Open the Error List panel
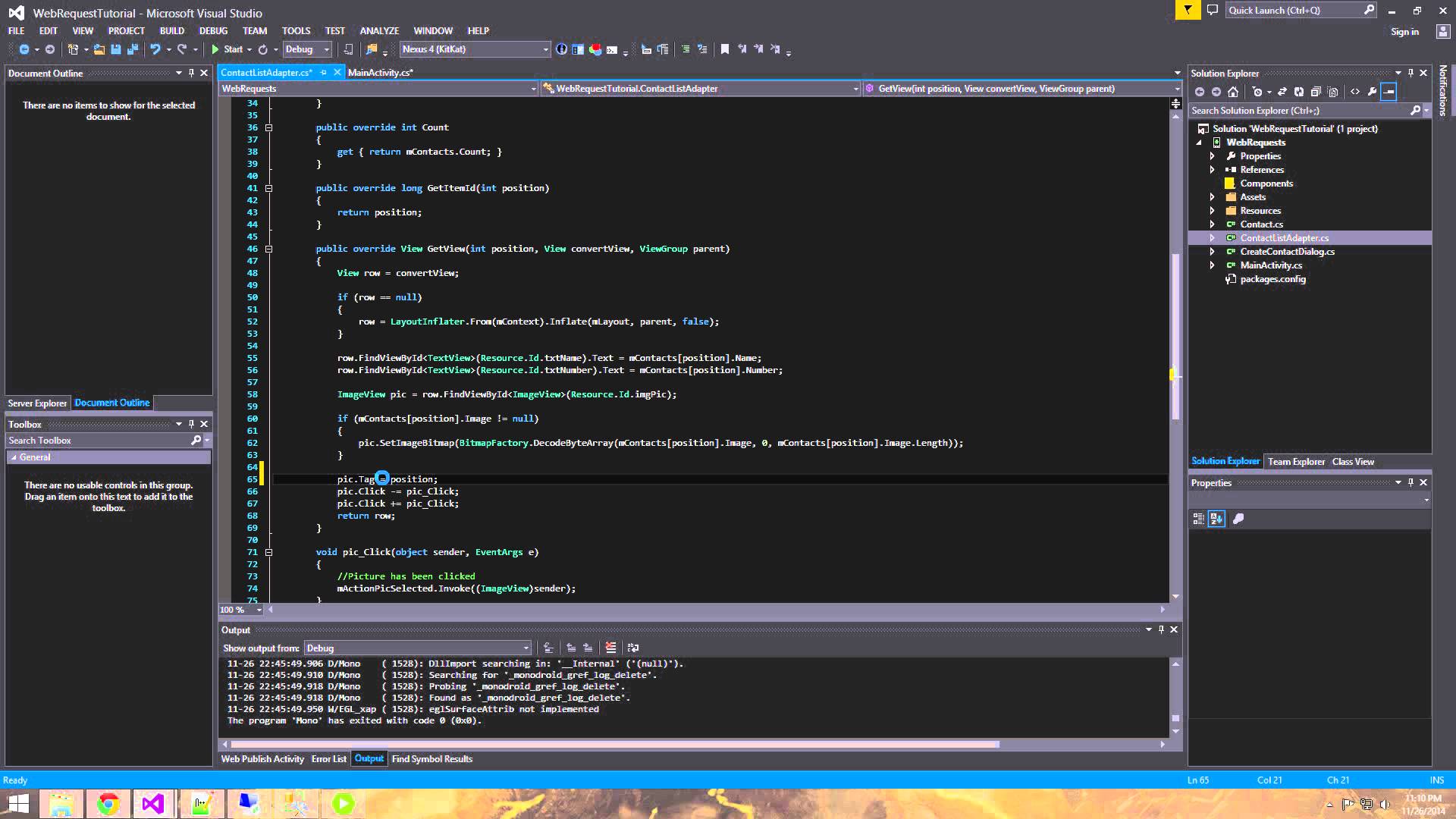Screen dimensions: 1456x819 click(328, 758)
